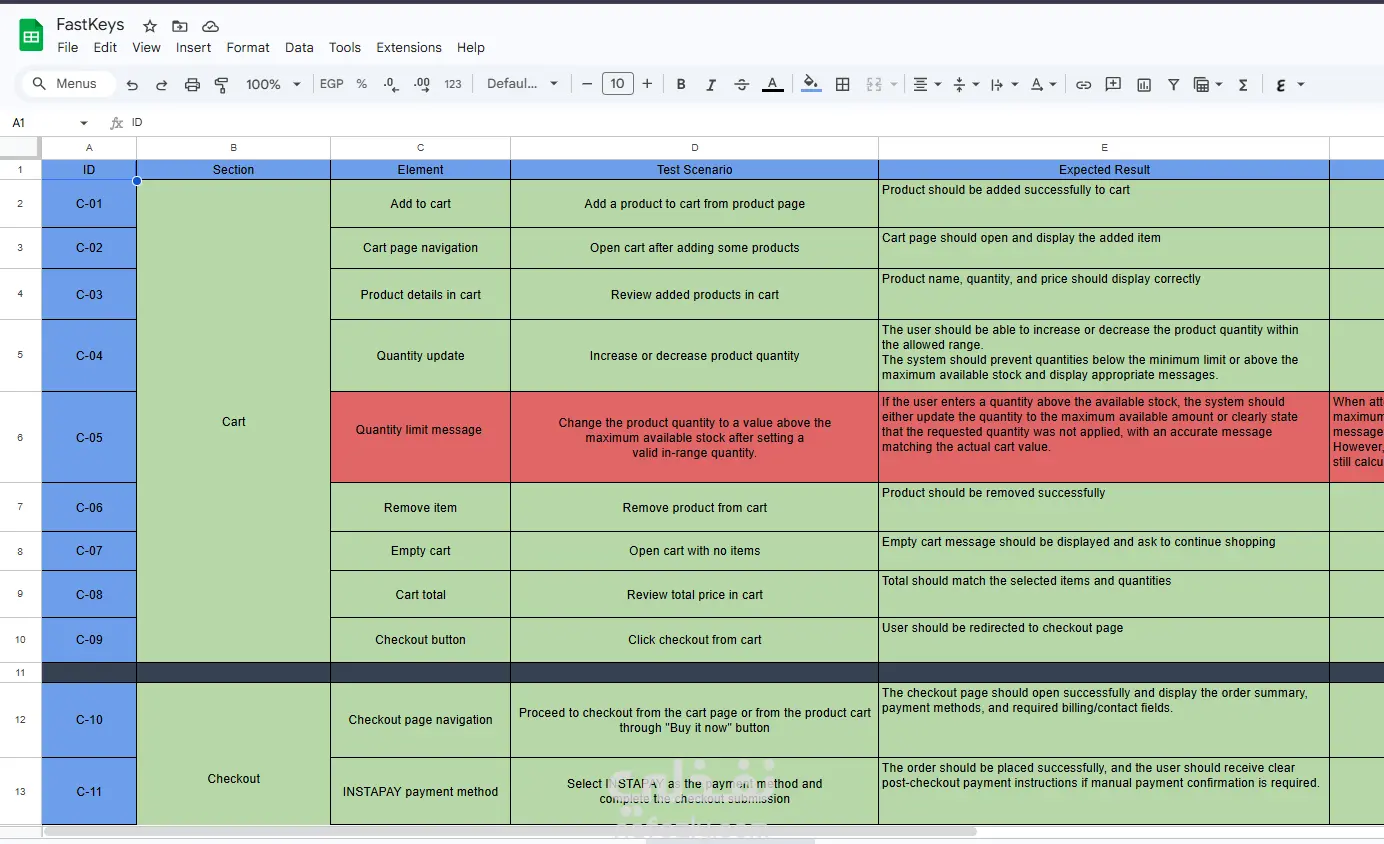Viewport: 1384px width, 844px height.
Task: Click the Print icon
Action: coord(192,85)
